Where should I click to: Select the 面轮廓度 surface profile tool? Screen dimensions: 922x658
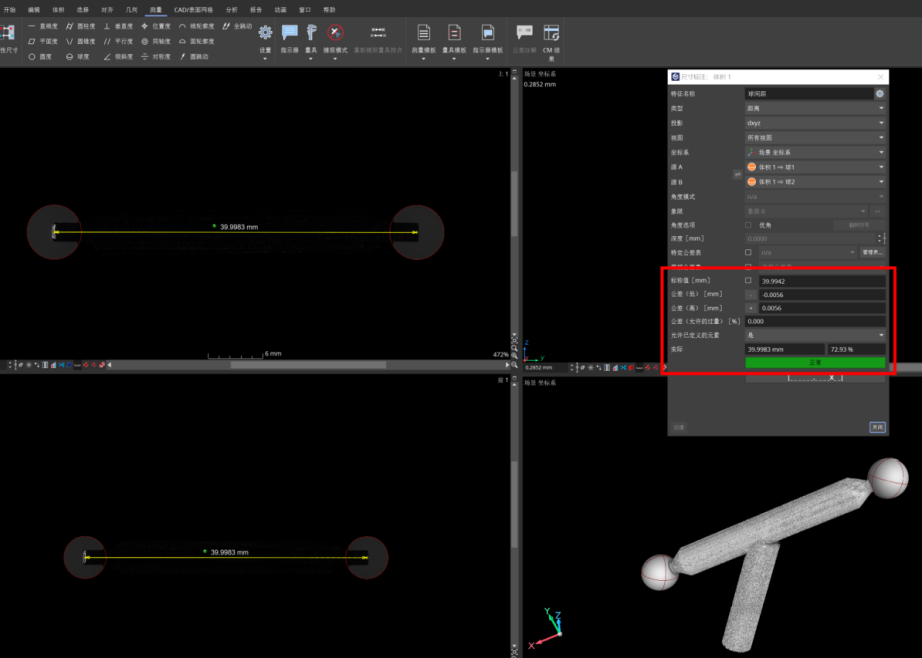[x=197, y=42]
